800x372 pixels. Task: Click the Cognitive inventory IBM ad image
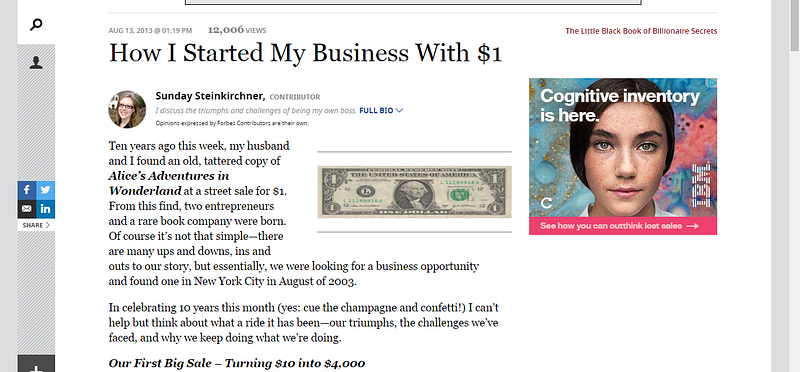pyautogui.click(x=623, y=148)
